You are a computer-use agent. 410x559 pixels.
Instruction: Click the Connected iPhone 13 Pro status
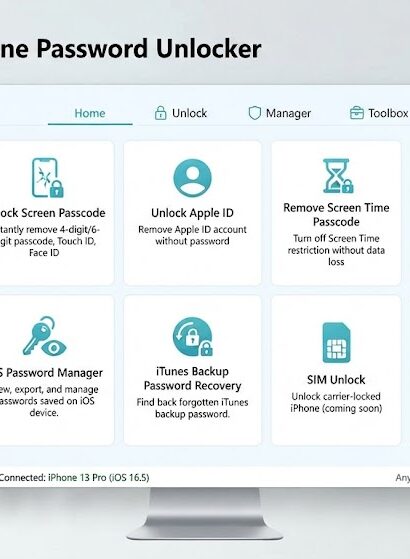pos(74,478)
